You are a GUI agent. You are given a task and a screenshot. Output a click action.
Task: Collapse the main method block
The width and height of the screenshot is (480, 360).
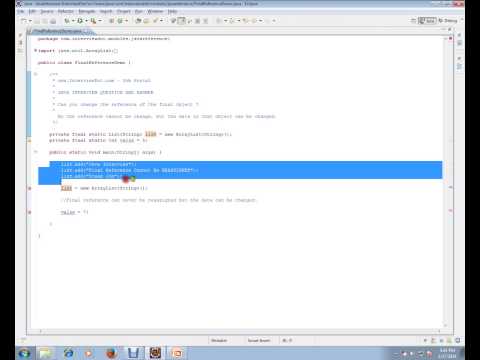35,152
